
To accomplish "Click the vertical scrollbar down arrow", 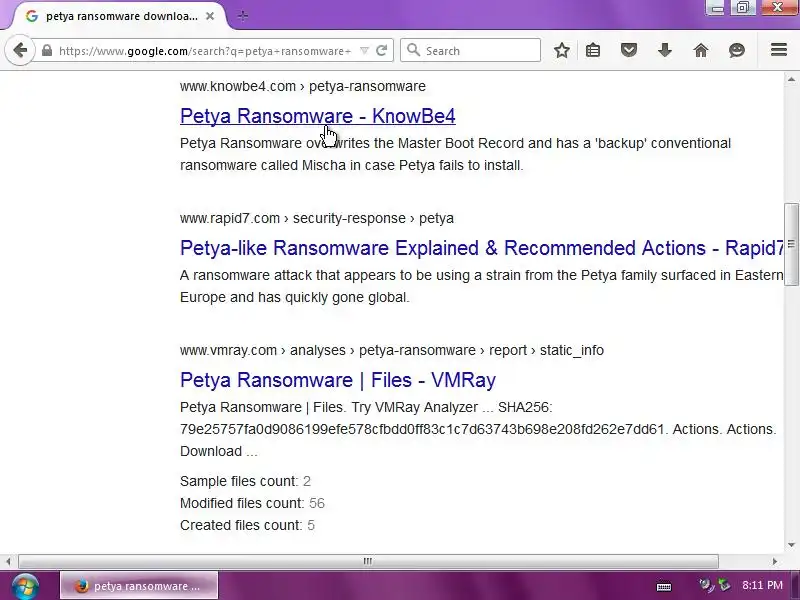I will [791, 545].
